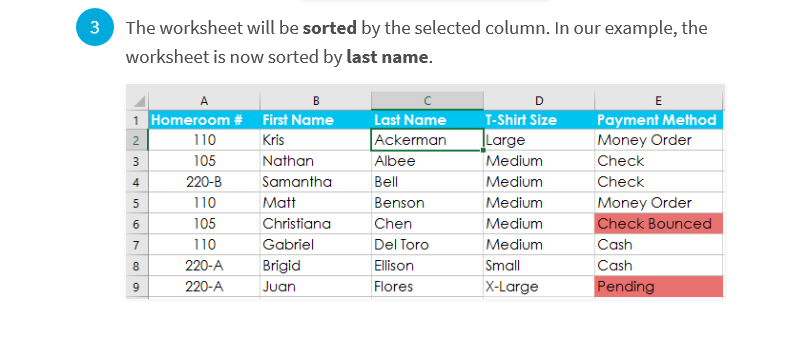The height and width of the screenshot is (362, 810).
Task: Click the select-all corner triangle icon
Action: coord(137,101)
